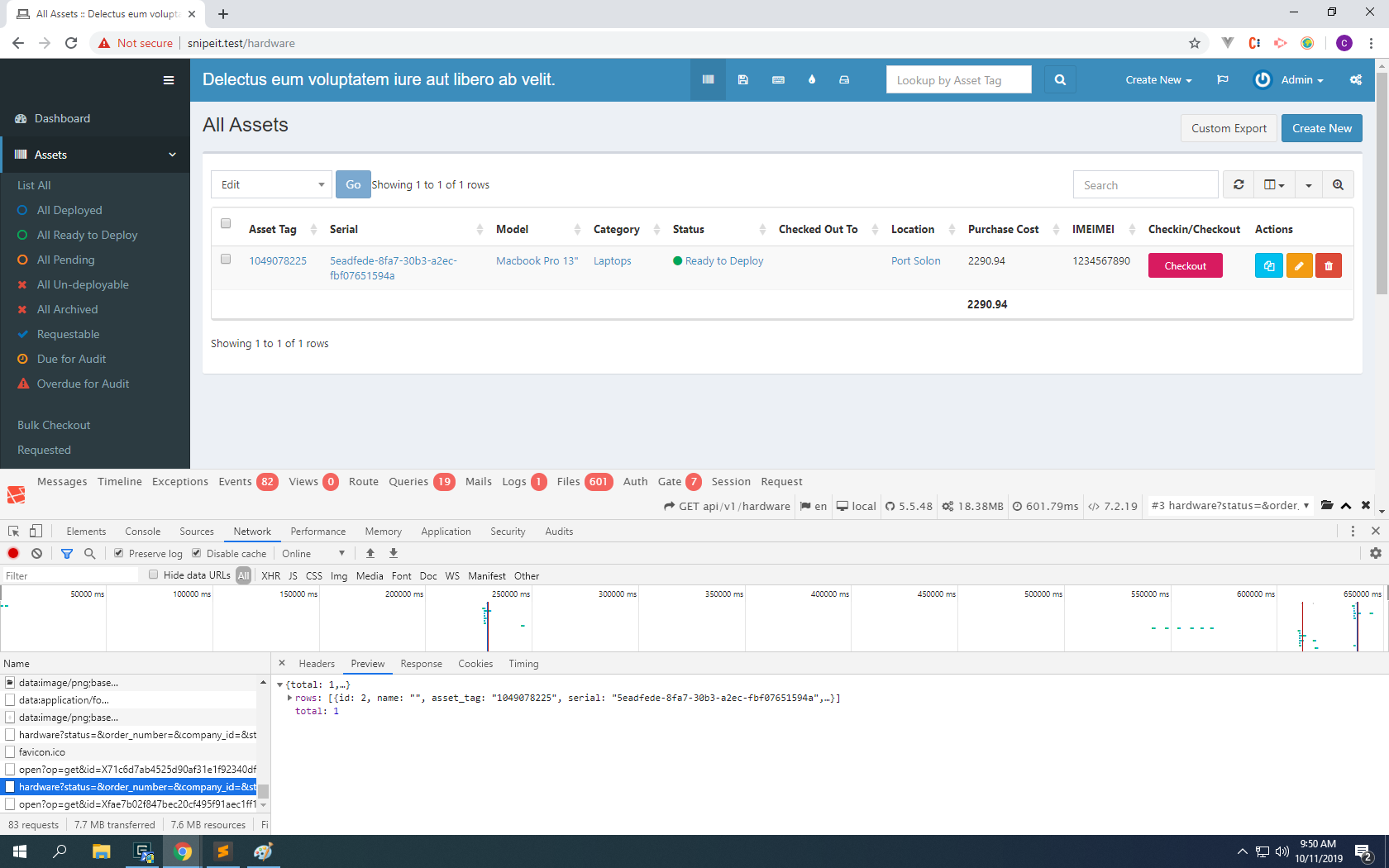
Task: Open DevTools settings gear in Network panel
Action: 1376,553
